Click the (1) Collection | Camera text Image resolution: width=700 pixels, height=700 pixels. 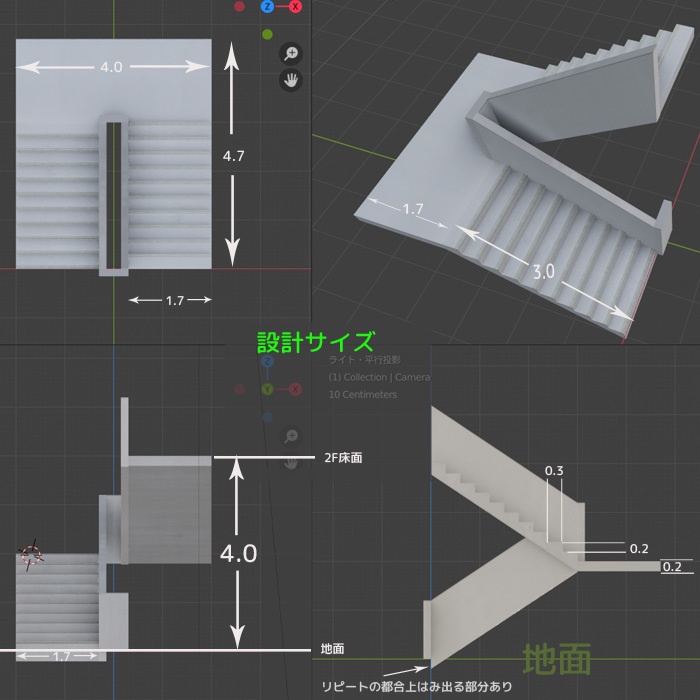coord(379,377)
